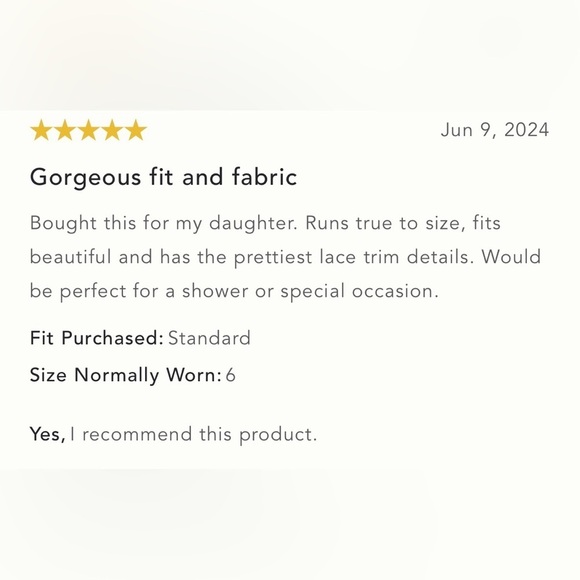580x580 pixels.
Task: Select the 'Gorgeous fit and fabric' review title
Action: (x=163, y=178)
